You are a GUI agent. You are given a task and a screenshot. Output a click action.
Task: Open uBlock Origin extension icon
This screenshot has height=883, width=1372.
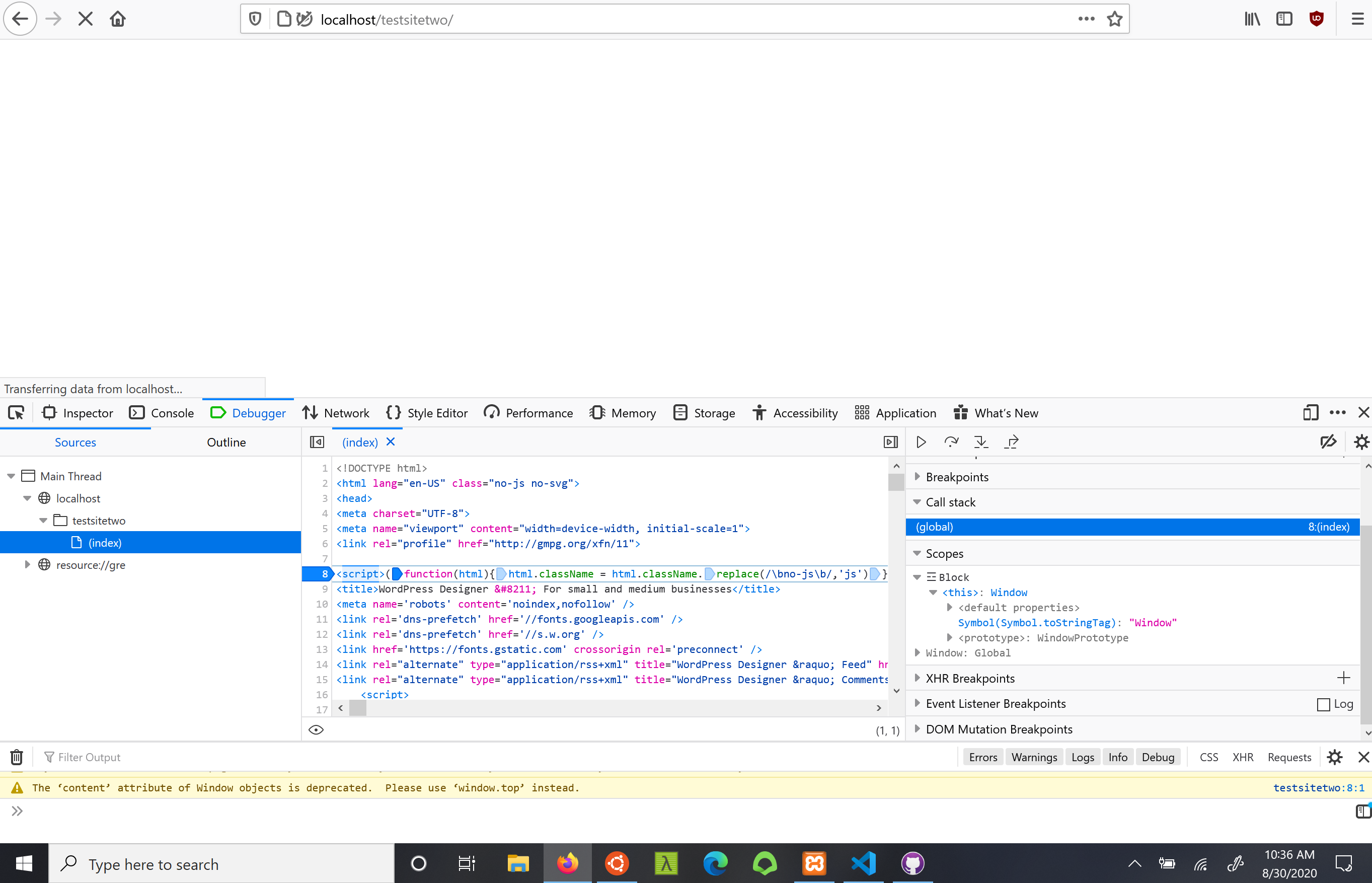tap(1317, 19)
